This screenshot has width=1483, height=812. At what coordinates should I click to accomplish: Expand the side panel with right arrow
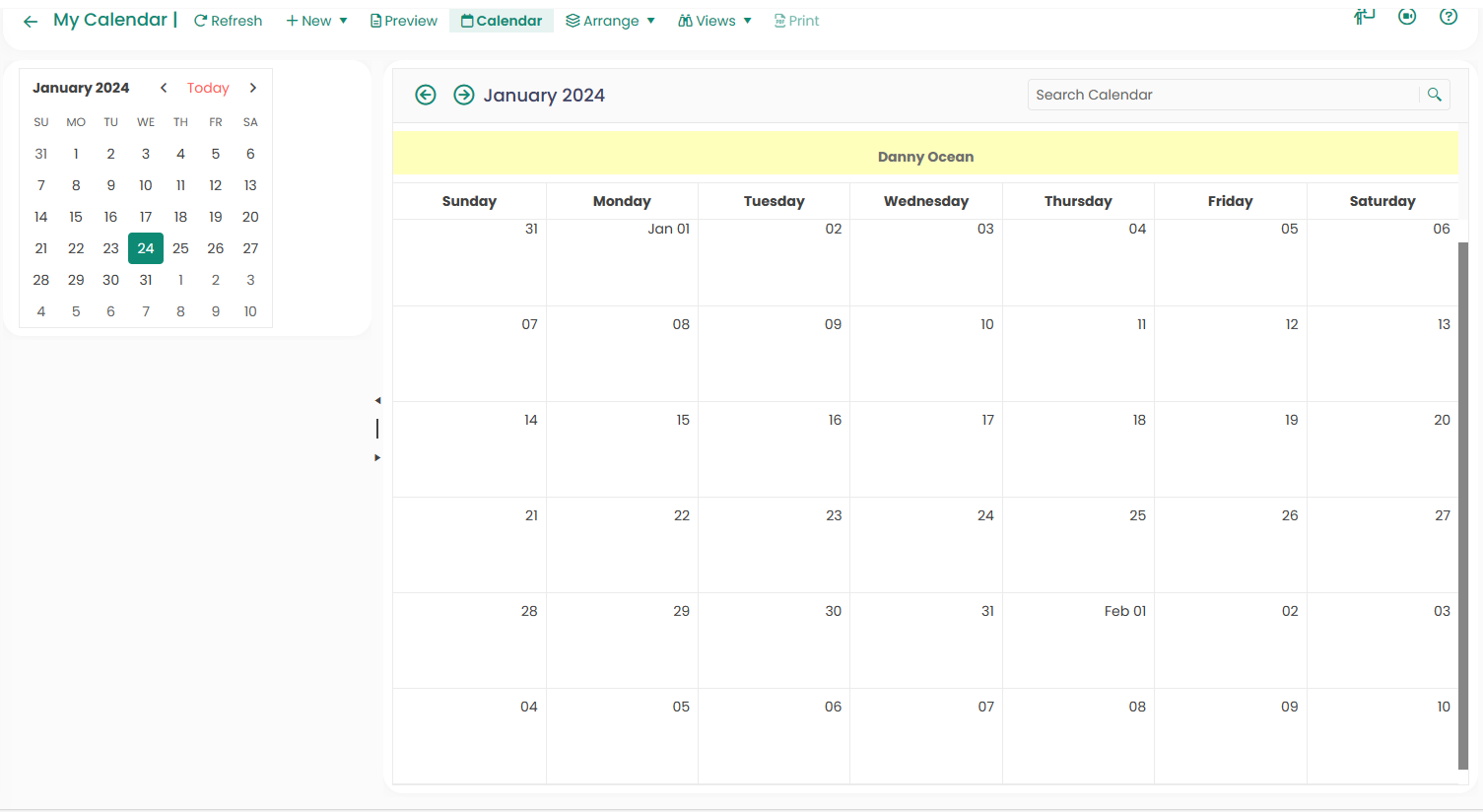[x=377, y=457]
